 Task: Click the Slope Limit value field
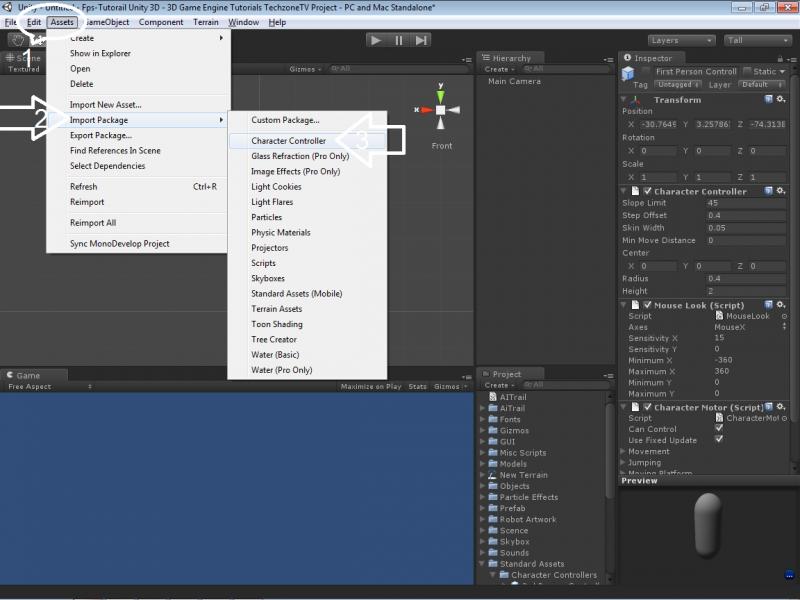(x=745, y=203)
